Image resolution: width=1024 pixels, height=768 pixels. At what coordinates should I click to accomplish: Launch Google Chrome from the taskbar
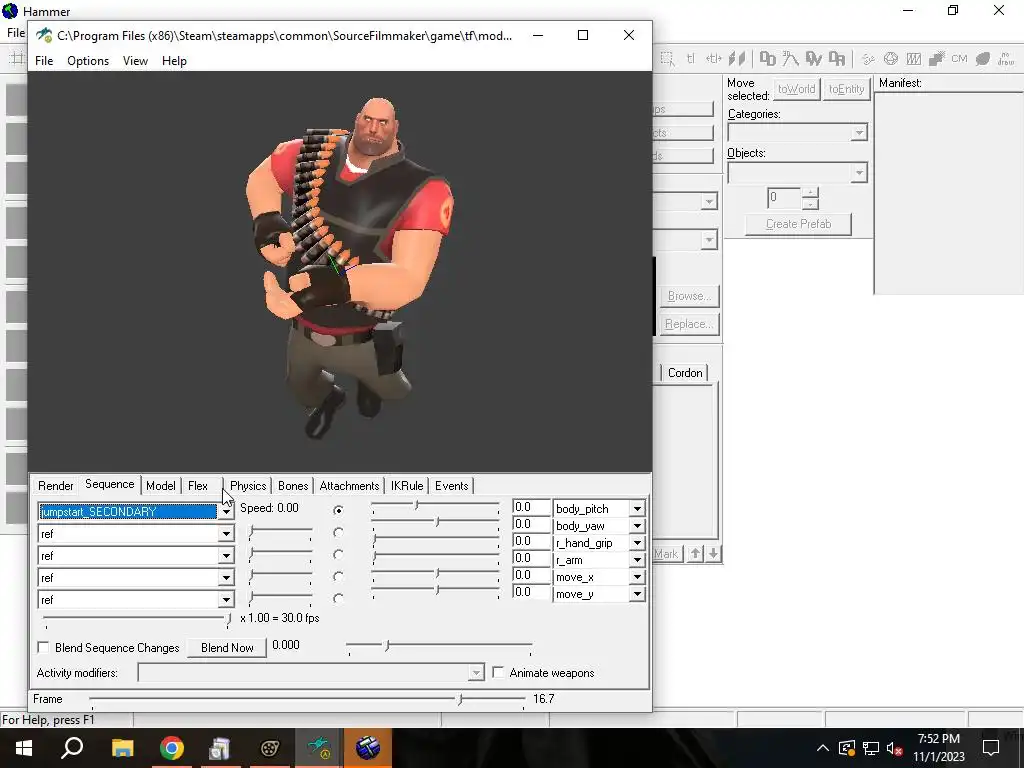[x=172, y=748]
